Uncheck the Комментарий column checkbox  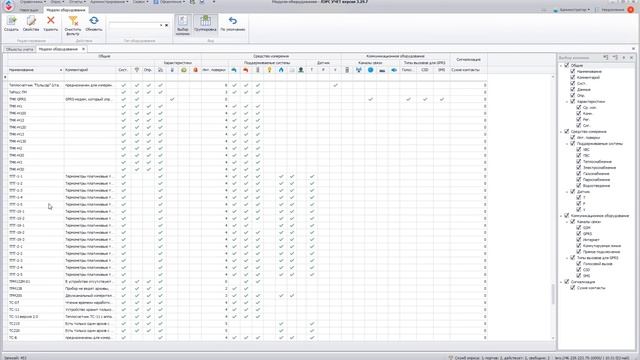(x=573, y=77)
